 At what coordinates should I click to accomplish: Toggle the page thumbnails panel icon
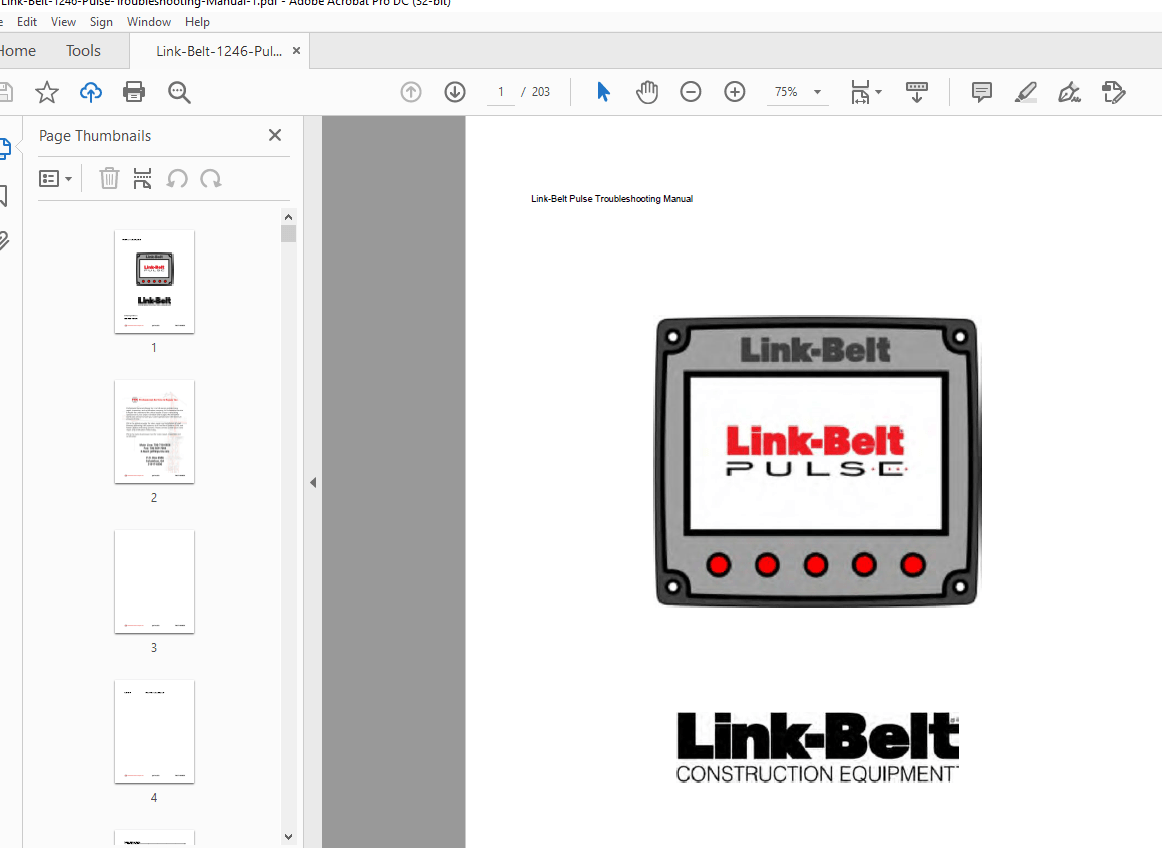(x=4, y=149)
